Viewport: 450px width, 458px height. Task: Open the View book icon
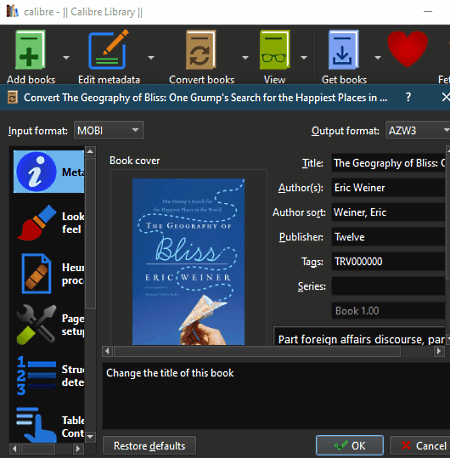[274, 50]
